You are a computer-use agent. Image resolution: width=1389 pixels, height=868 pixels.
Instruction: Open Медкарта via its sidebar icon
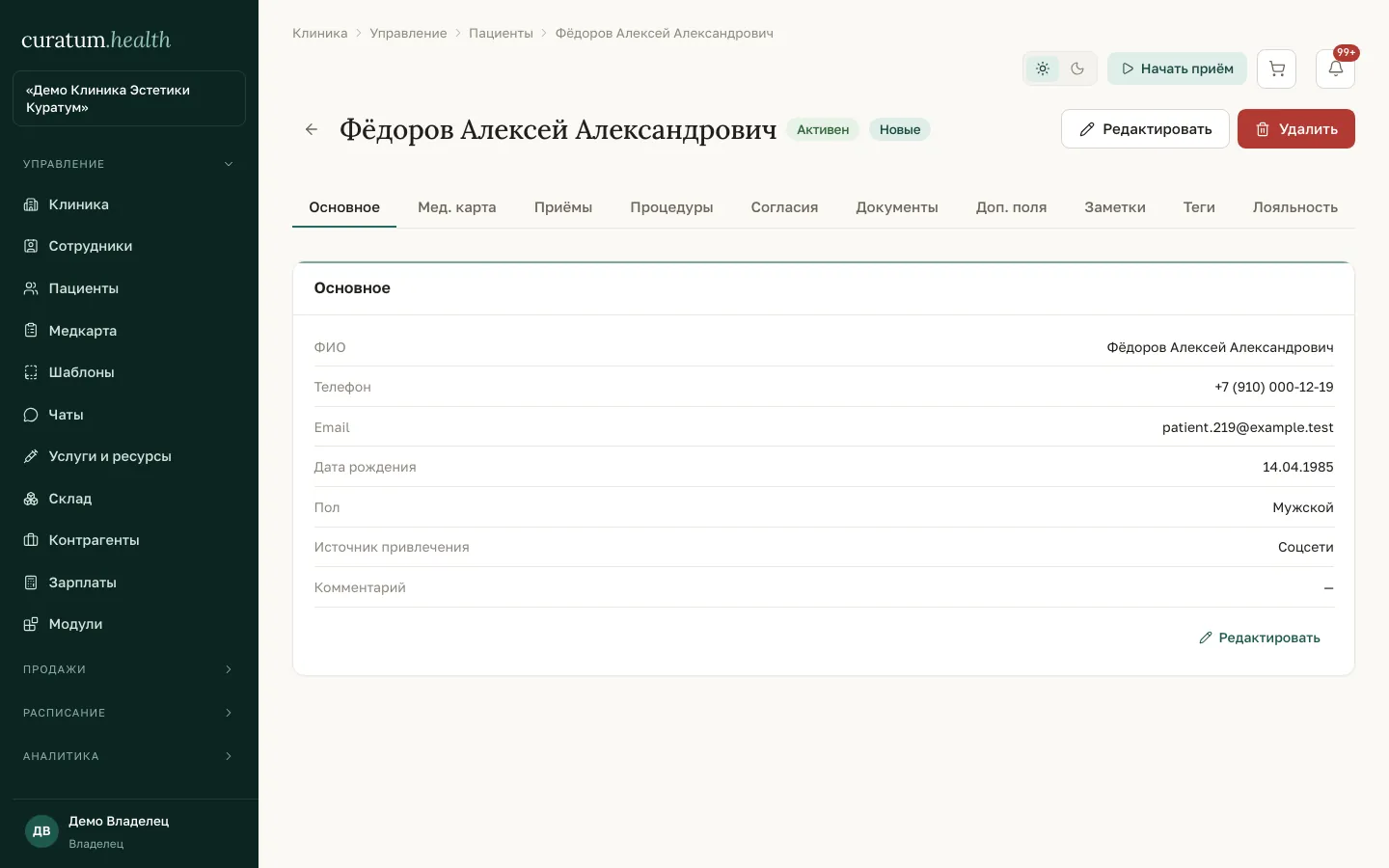pyautogui.click(x=31, y=330)
